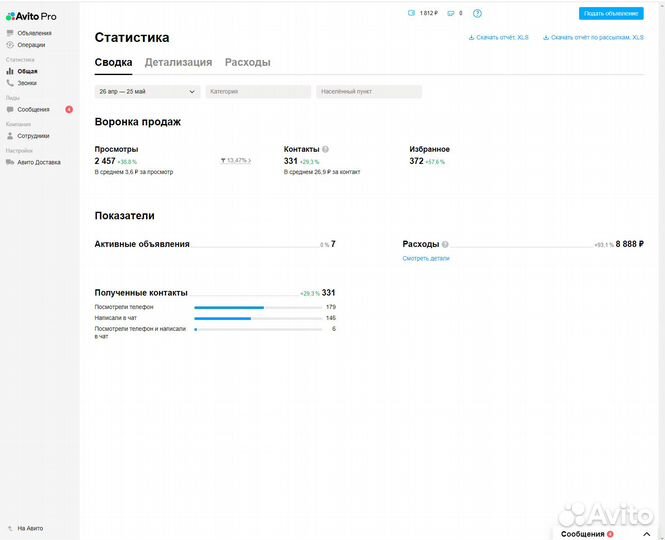
Task: Click Посмотрели телефон и написали bar
Action: pos(258,329)
